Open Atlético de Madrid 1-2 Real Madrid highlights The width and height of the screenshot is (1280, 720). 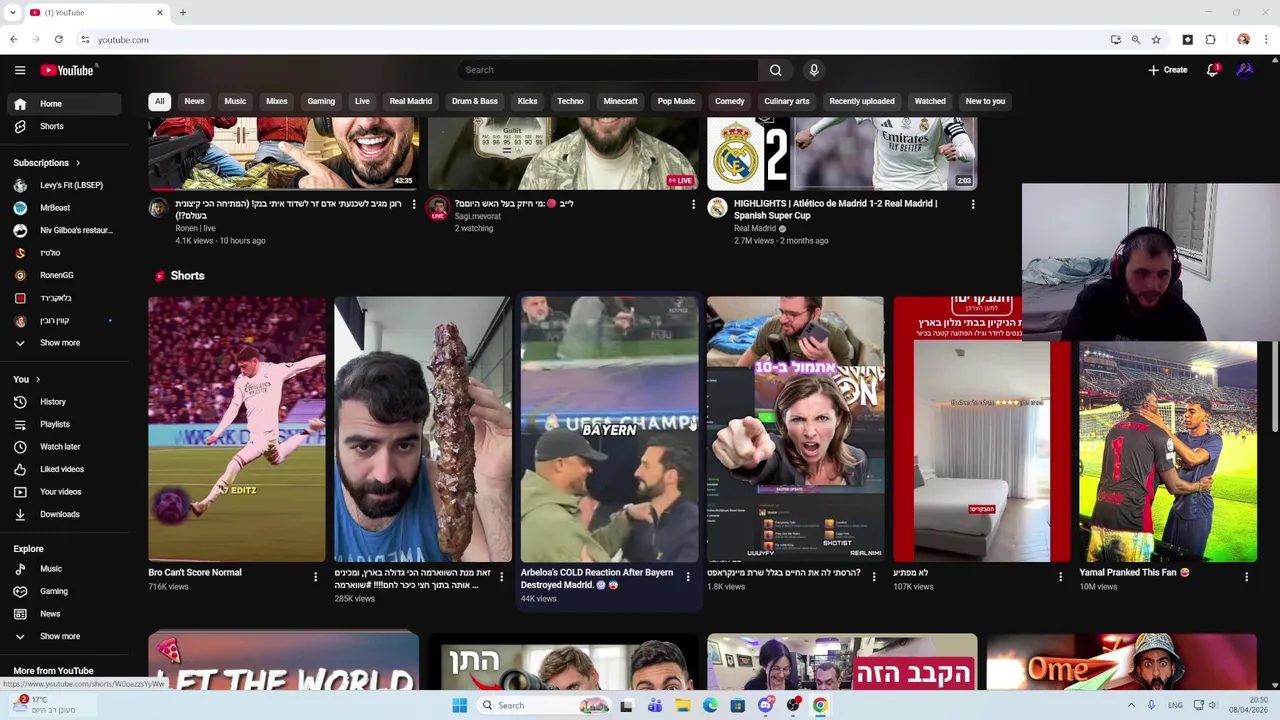[x=835, y=209]
